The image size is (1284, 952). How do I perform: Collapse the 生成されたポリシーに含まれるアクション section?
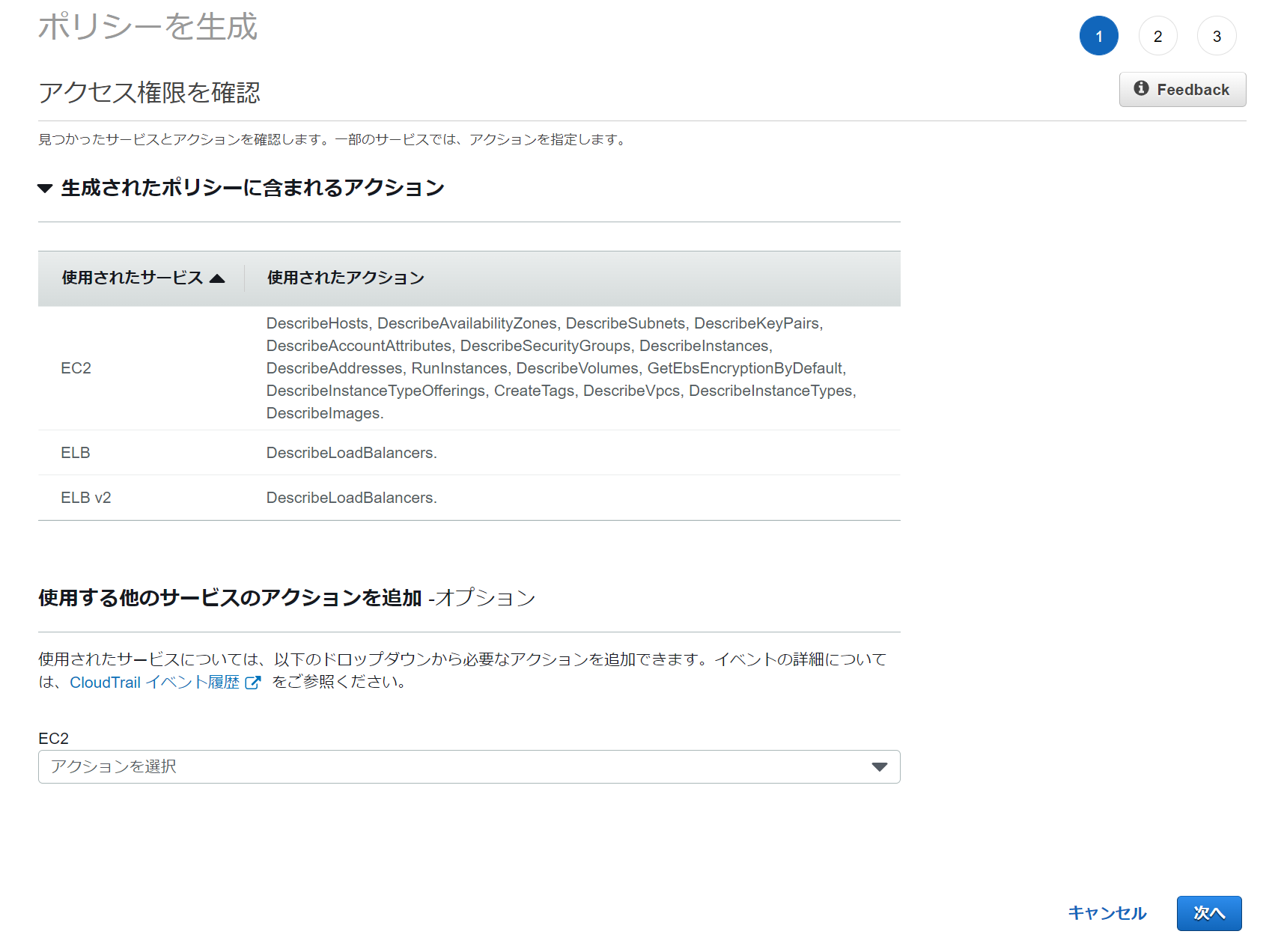pyautogui.click(x=45, y=189)
